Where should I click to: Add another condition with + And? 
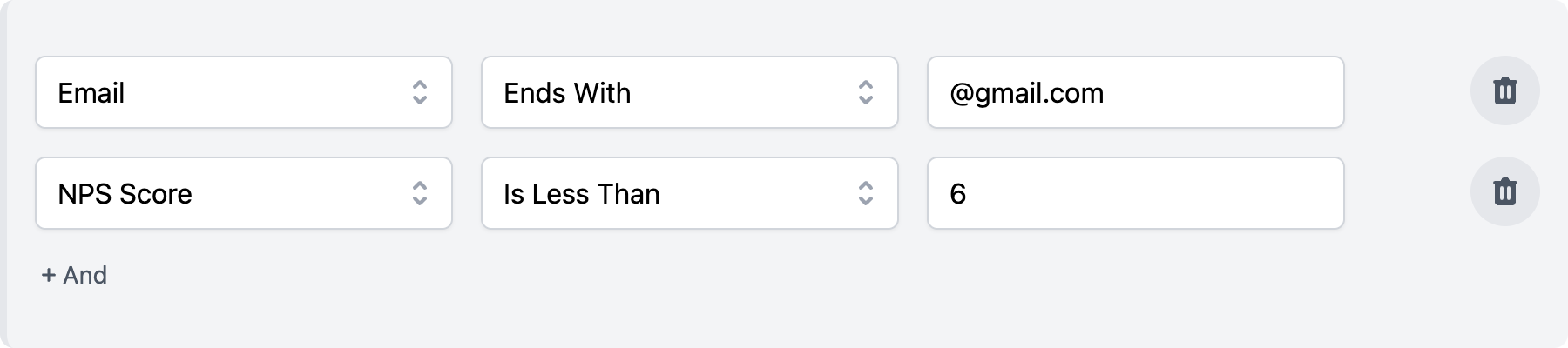click(74, 276)
